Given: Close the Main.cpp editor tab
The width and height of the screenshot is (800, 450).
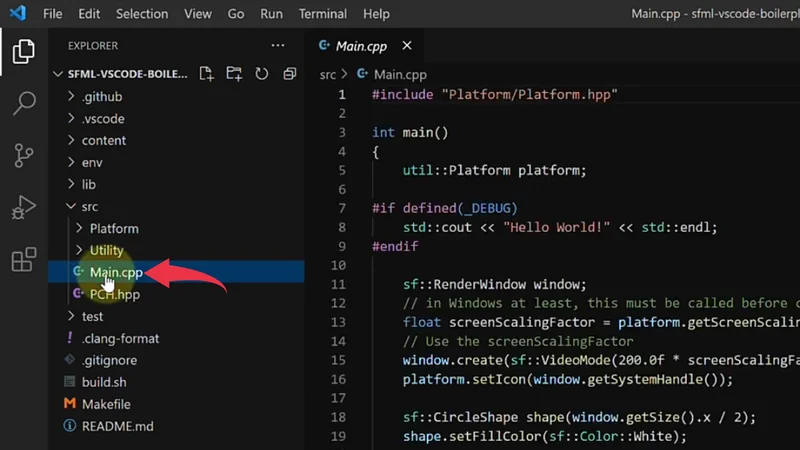Looking at the screenshot, I should (x=407, y=46).
